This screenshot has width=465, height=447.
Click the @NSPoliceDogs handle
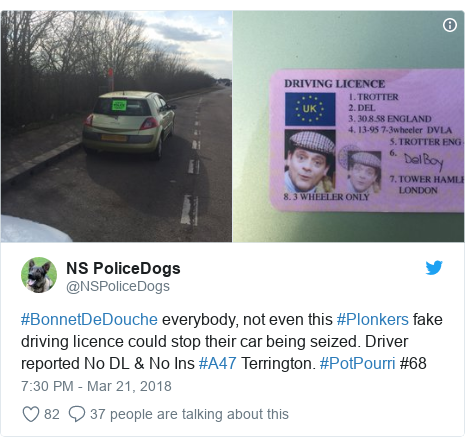point(118,286)
